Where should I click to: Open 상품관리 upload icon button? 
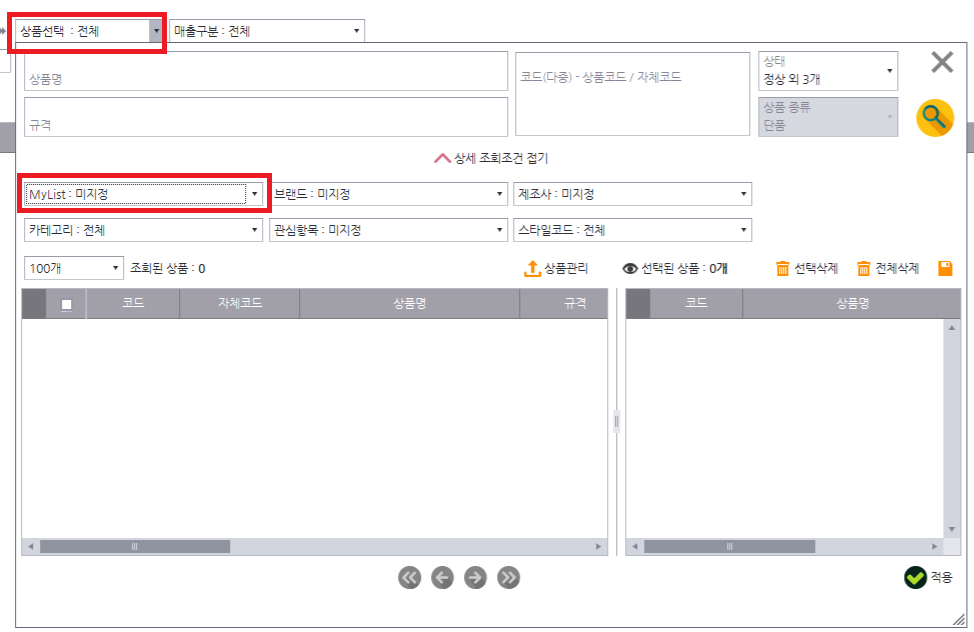556,268
